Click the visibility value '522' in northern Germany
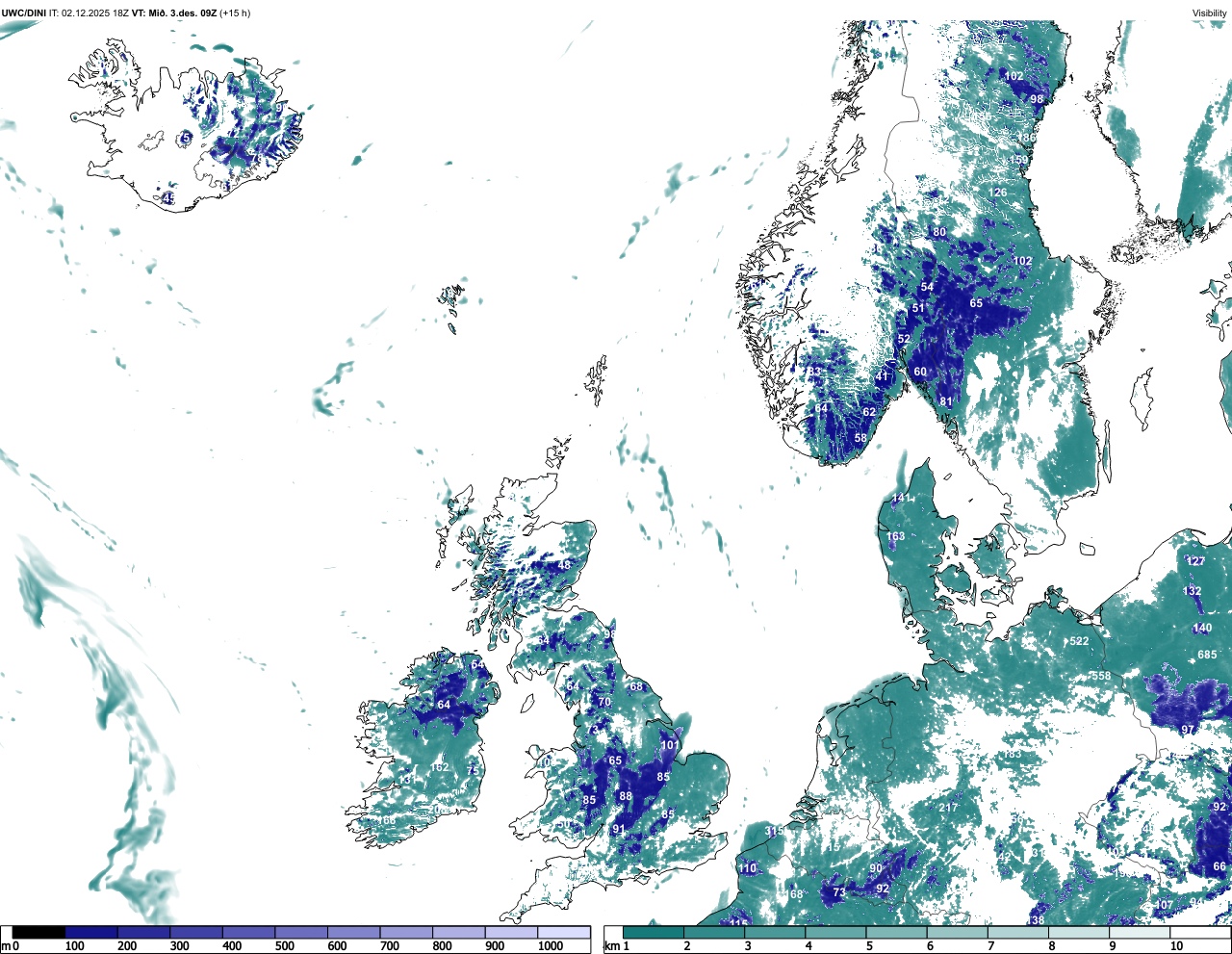 tap(1080, 641)
